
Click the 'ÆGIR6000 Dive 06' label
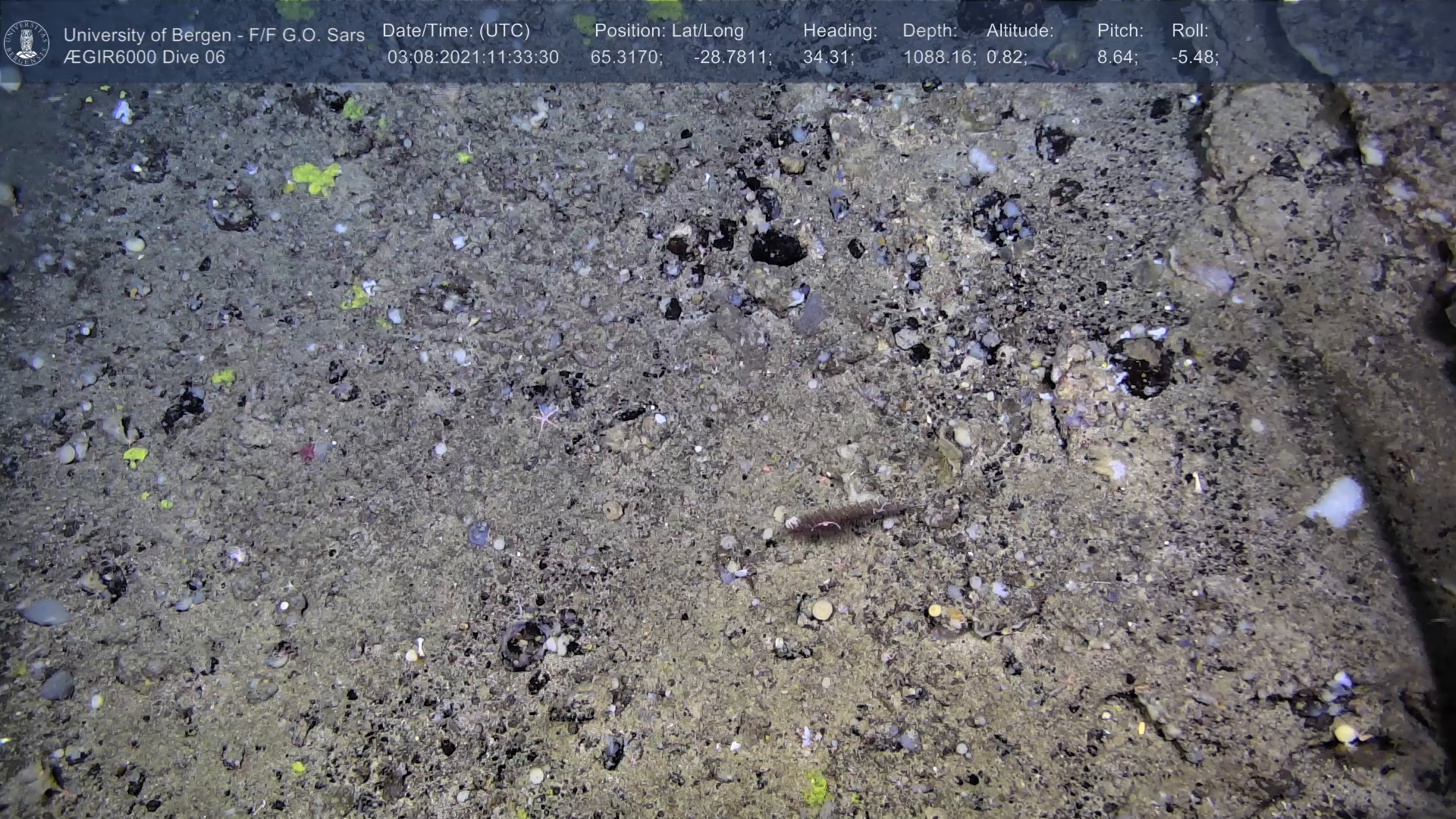(x=144, y=57)
